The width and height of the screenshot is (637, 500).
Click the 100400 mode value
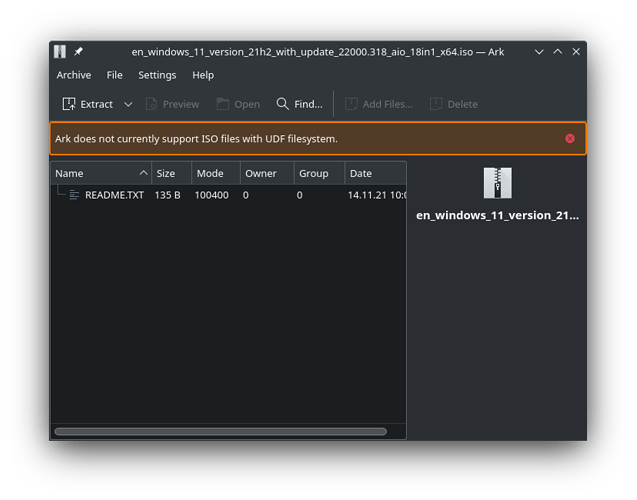pyautogui.click(x=211, y=195)
